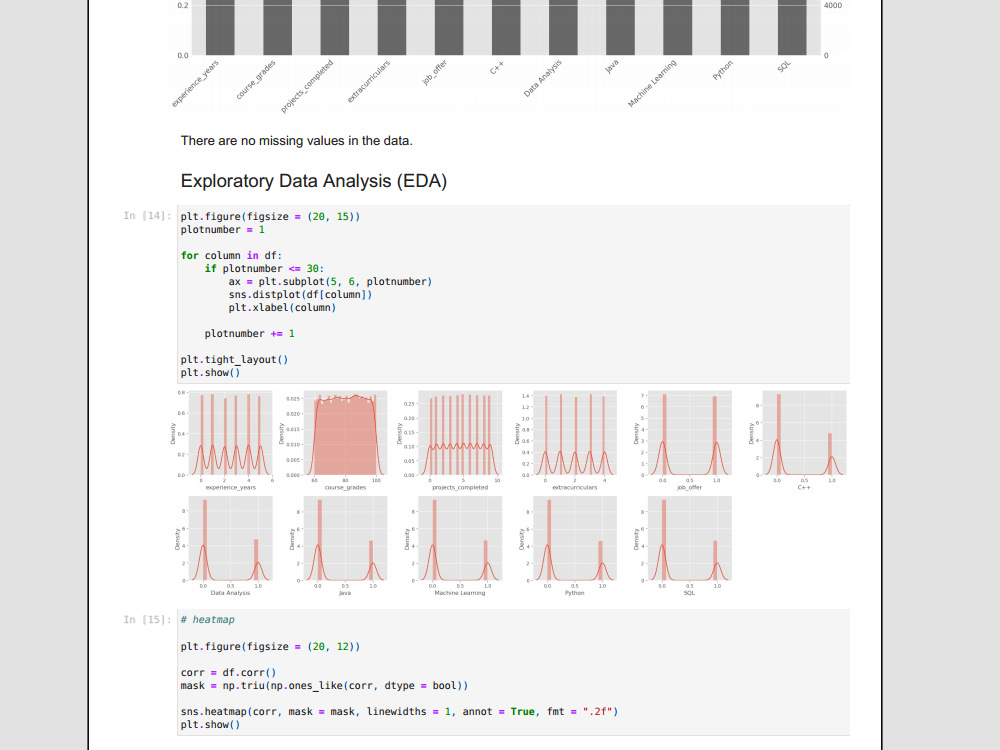
Task: Click the sns.distplot(df[column]) line
Action: coord(300,294)
